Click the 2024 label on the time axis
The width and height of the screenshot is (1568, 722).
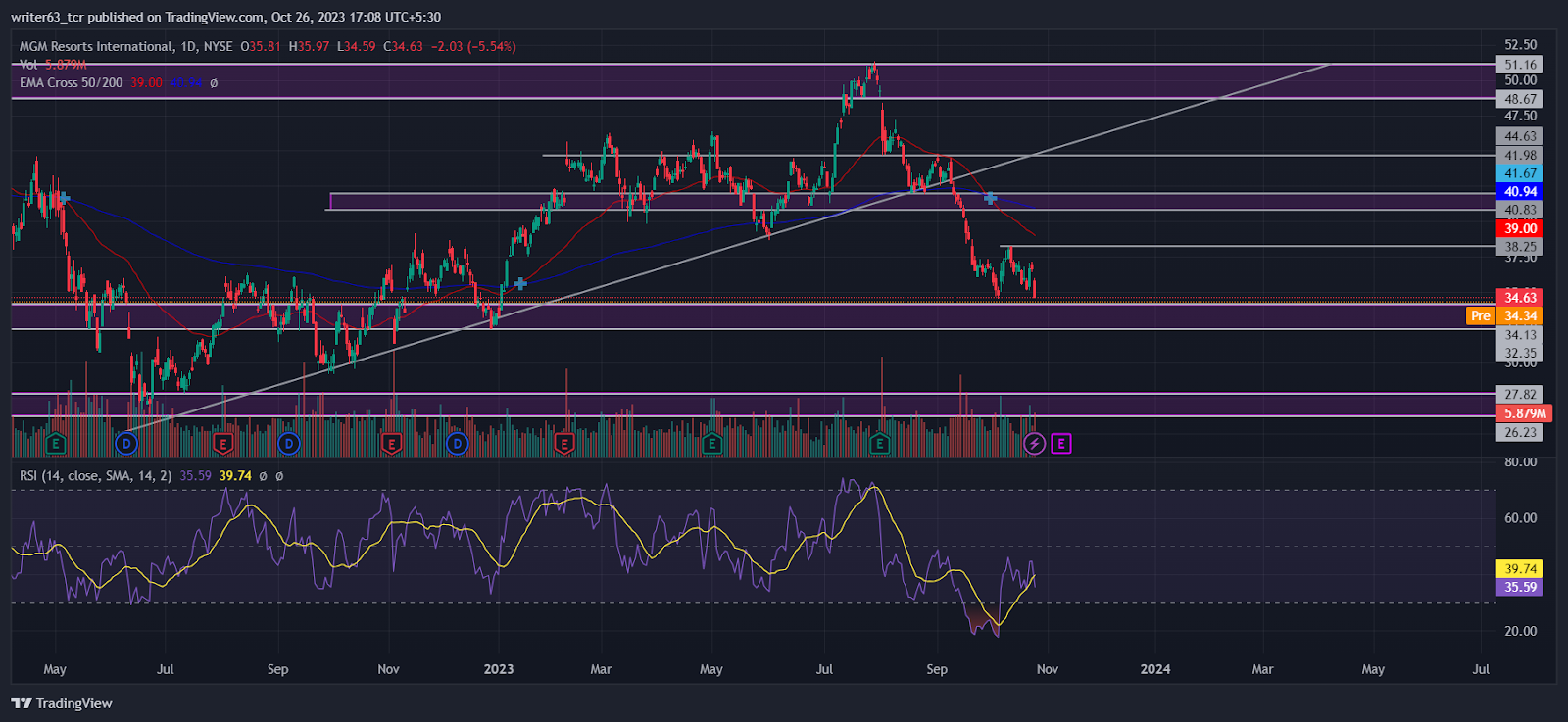pyautogui.click(x=1155, y=669)
